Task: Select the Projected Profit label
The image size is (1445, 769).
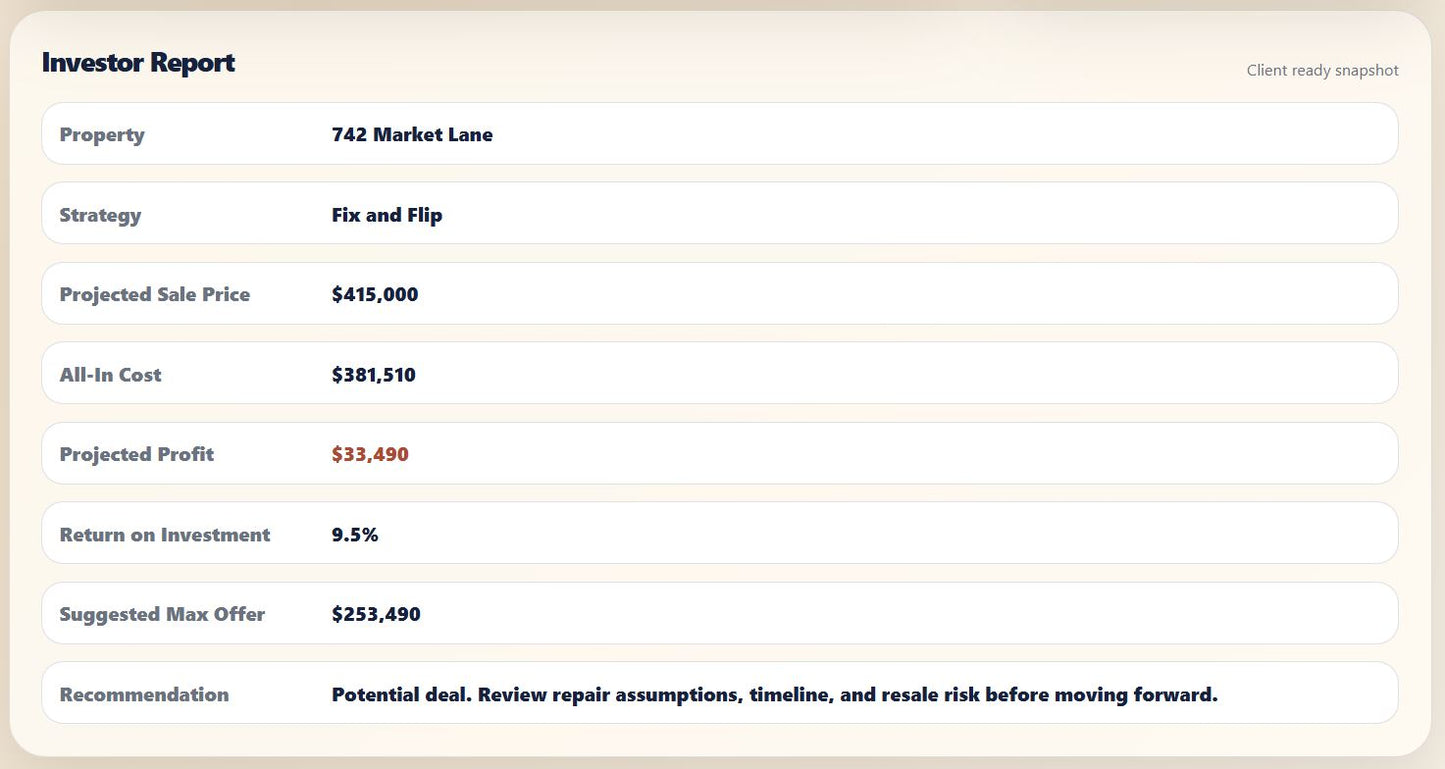Action: (x=137, y=454)
